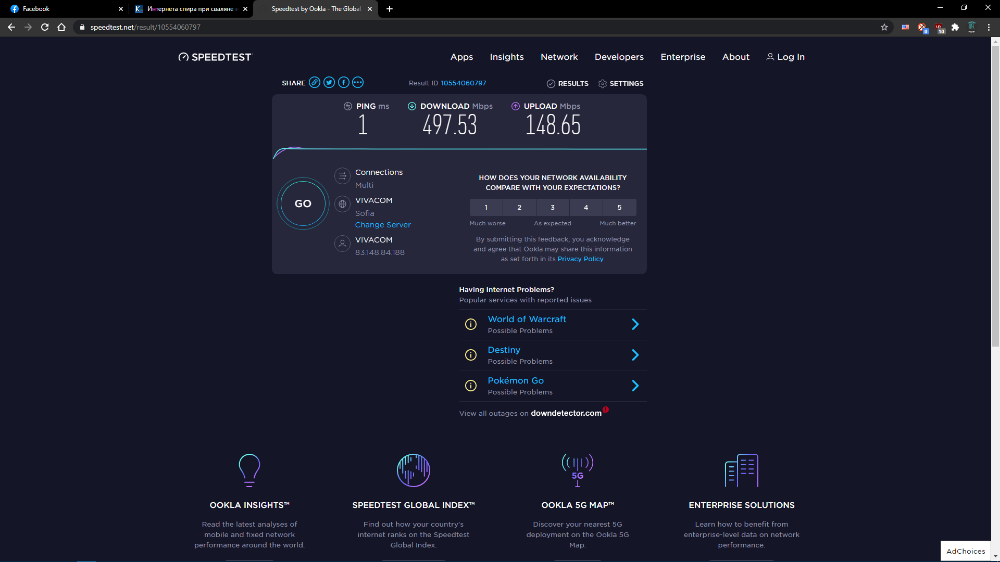Start test with GO button
This screenshot has height=562, width=1000.
[303, 203]
